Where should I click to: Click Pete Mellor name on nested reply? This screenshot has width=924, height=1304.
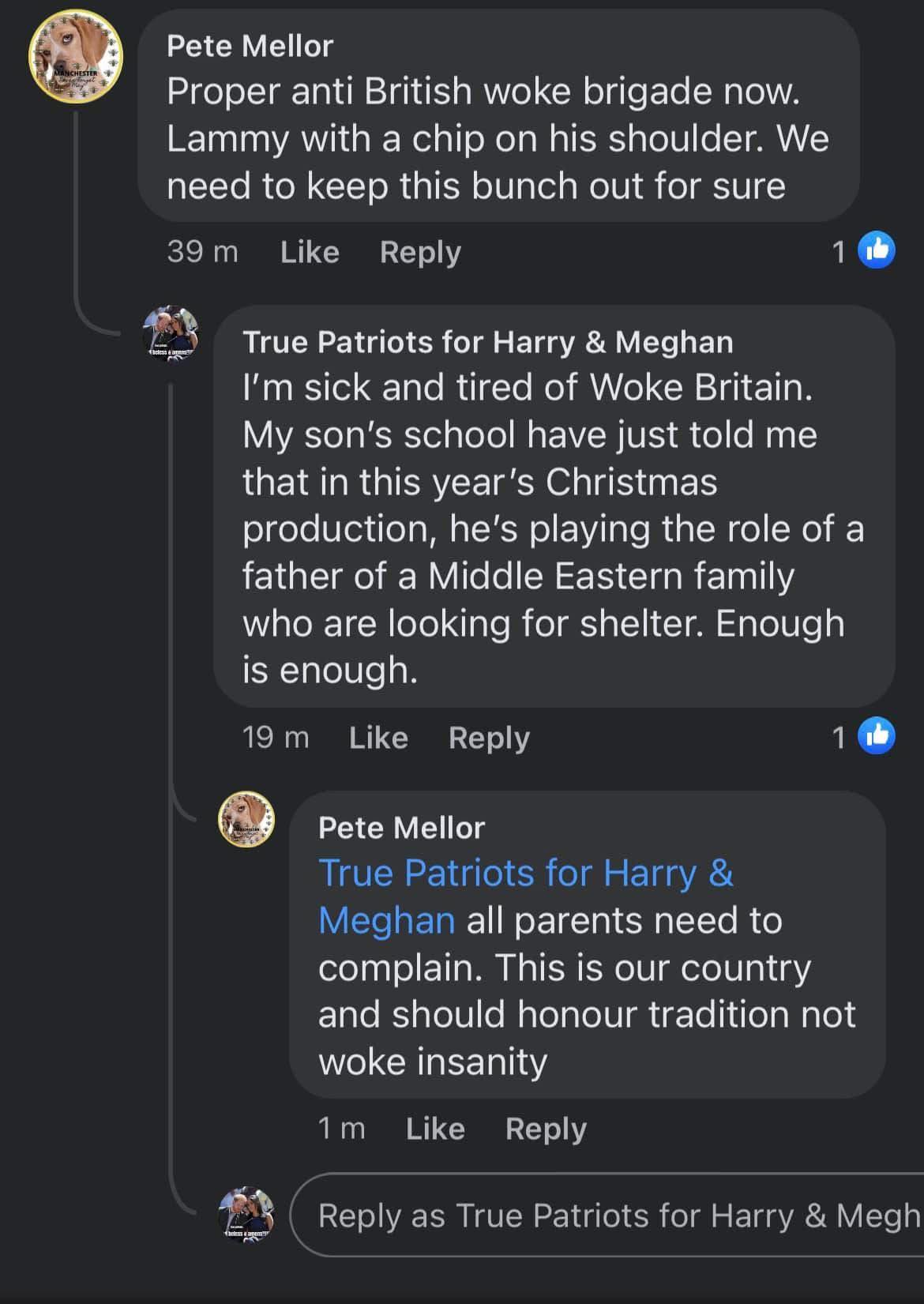401,828
